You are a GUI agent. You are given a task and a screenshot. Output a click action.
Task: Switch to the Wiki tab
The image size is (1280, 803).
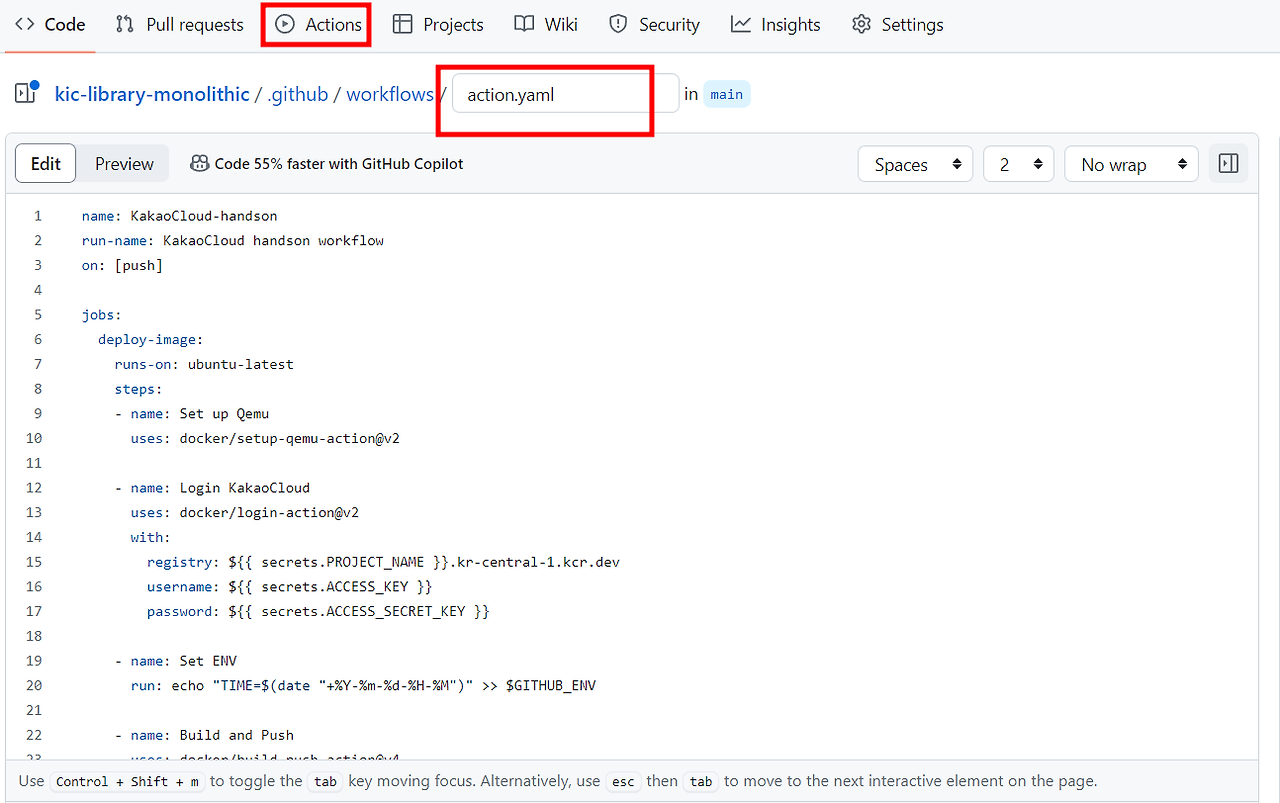tap(546, 25)
